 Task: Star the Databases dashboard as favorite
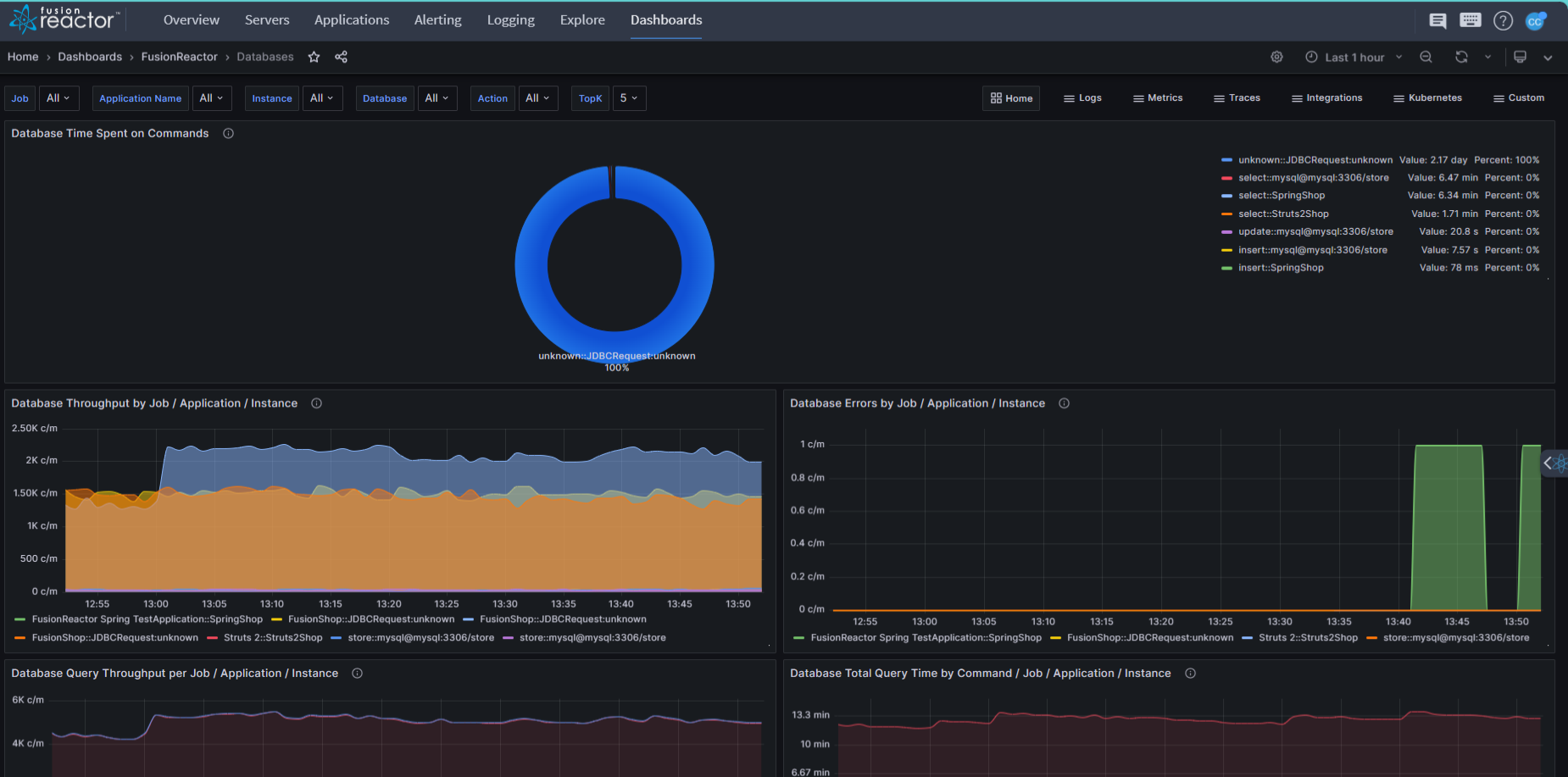pyautogui.click(x=314, y=57)
